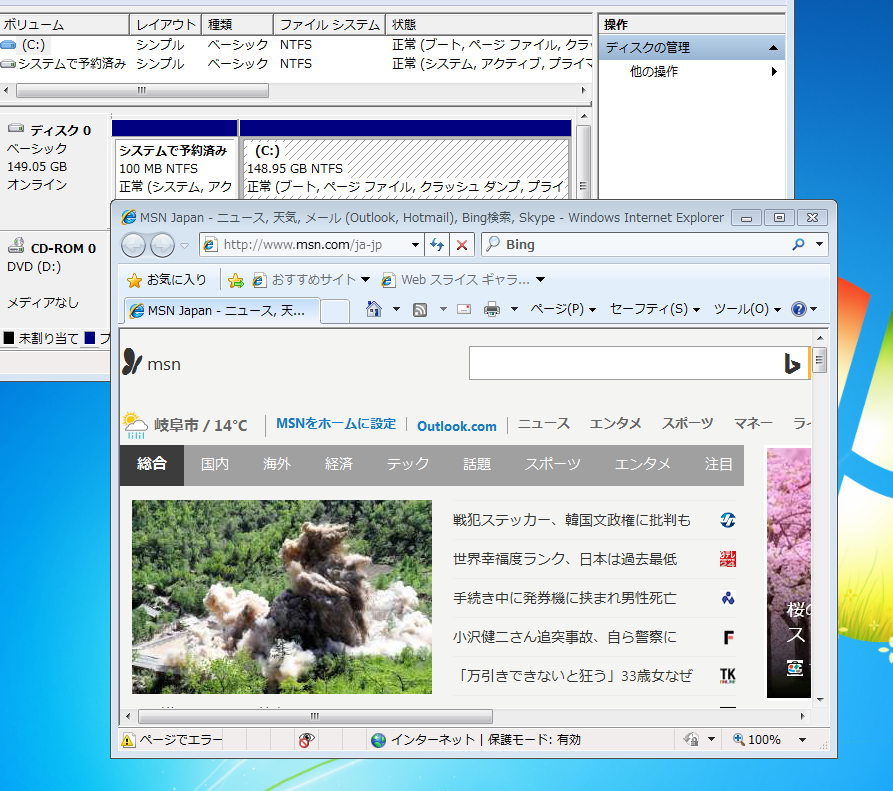Click the Internet zone globe icon

point(378,740)
